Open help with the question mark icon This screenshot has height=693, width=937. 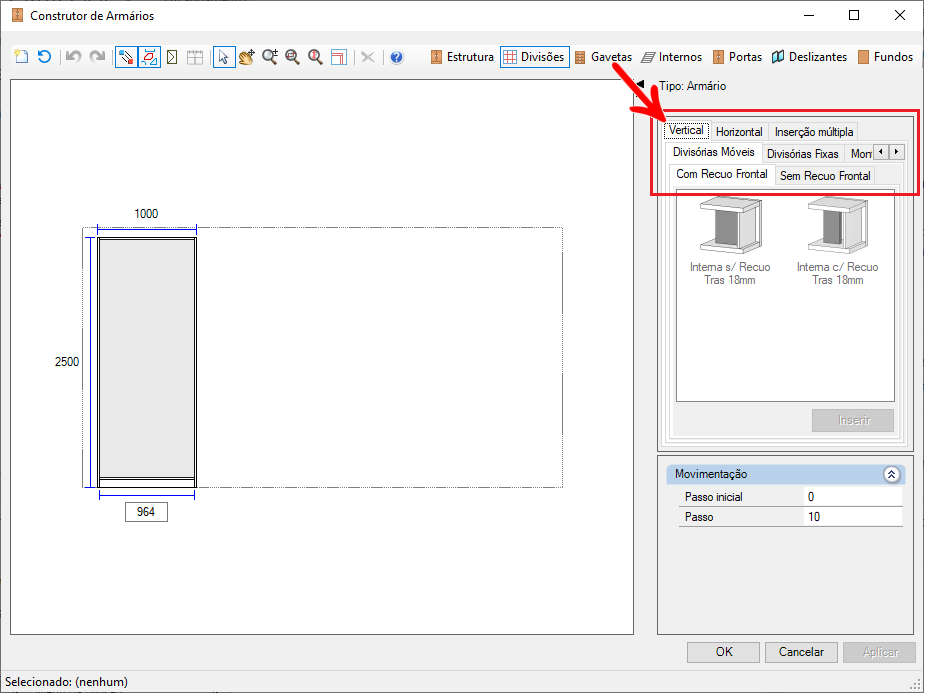(x=397, y=57)
